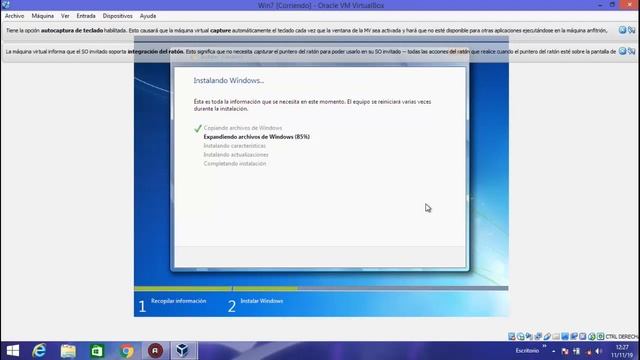The height and width of the screenshot is (360, 640).
Task: Open the Máquina menu
Action: point(42,16)
